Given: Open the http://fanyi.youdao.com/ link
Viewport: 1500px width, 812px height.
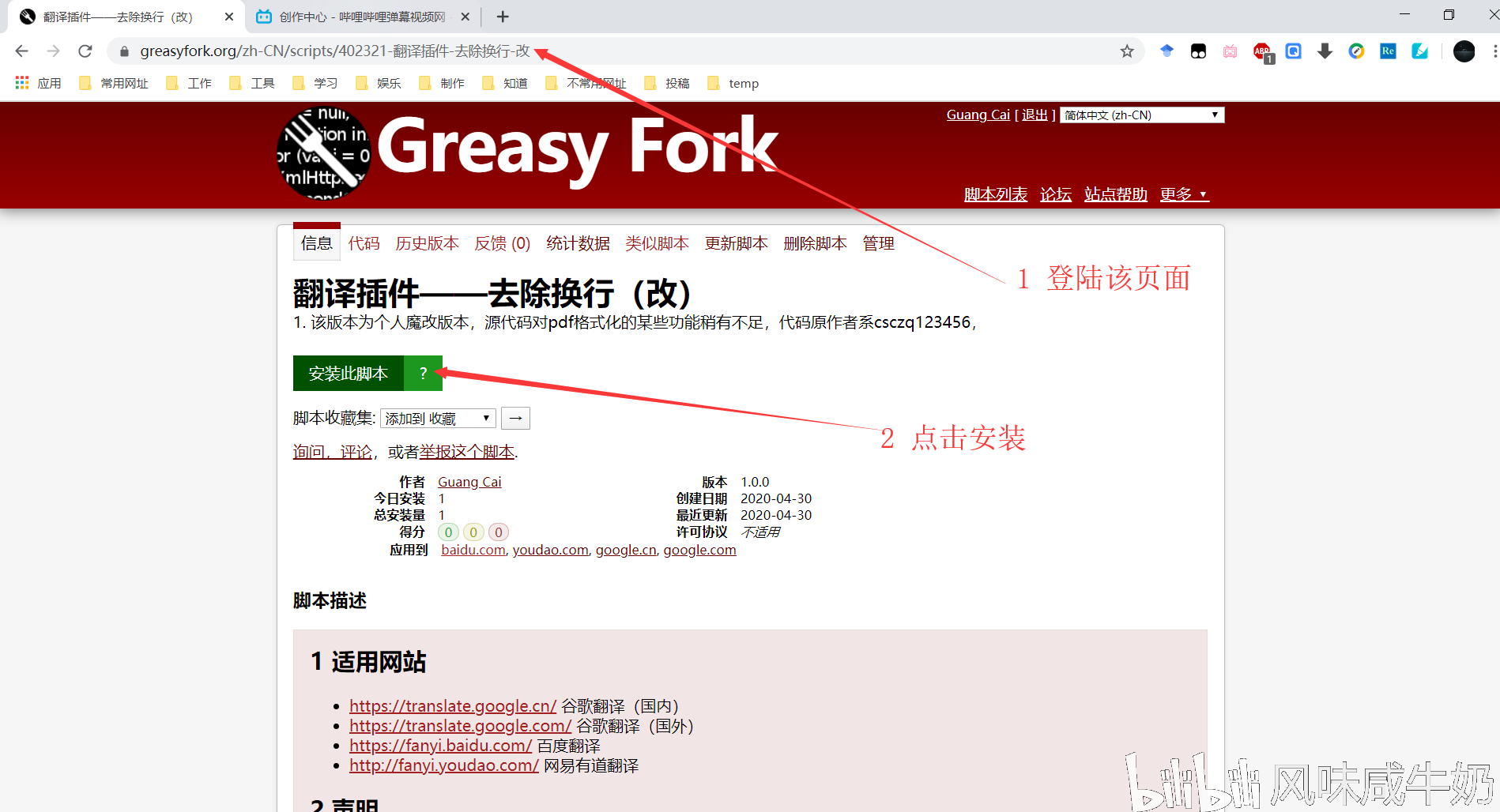Looking at the screenshot, I should pos(444,765).
